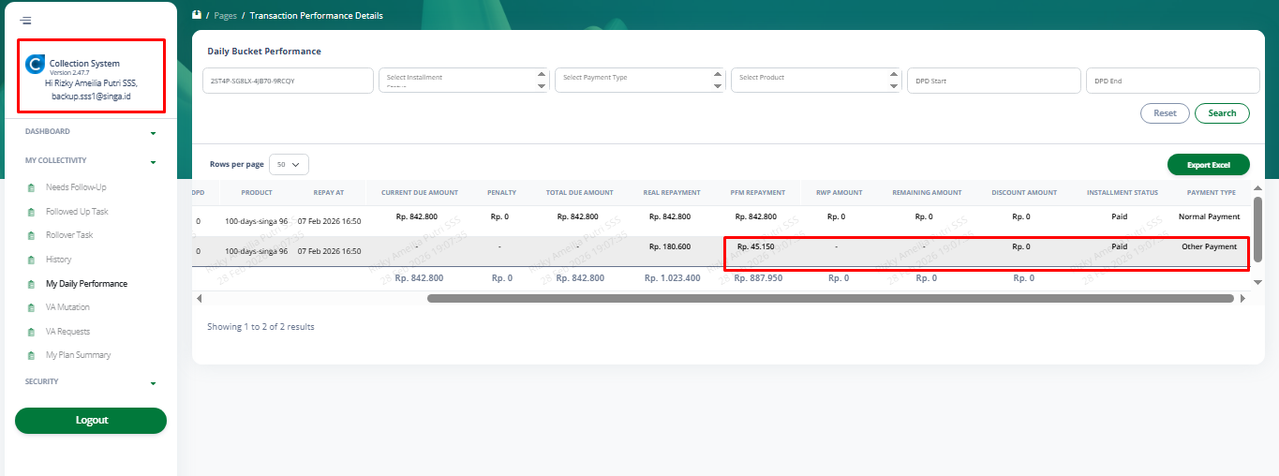Viewport: 1279px width, 476px height.
Task: Click the Normal Payment cell
Action: click(x=1209, y=217)
